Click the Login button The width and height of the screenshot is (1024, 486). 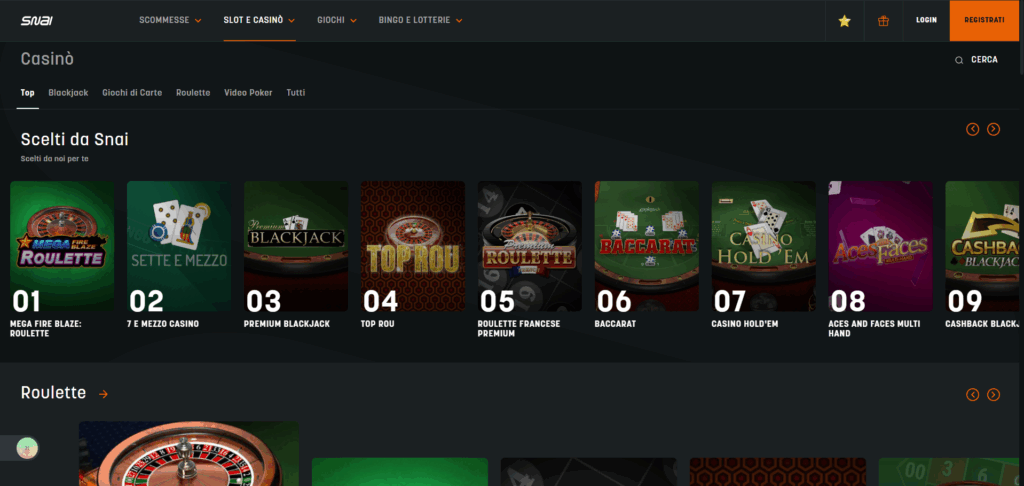click(926, 20)
